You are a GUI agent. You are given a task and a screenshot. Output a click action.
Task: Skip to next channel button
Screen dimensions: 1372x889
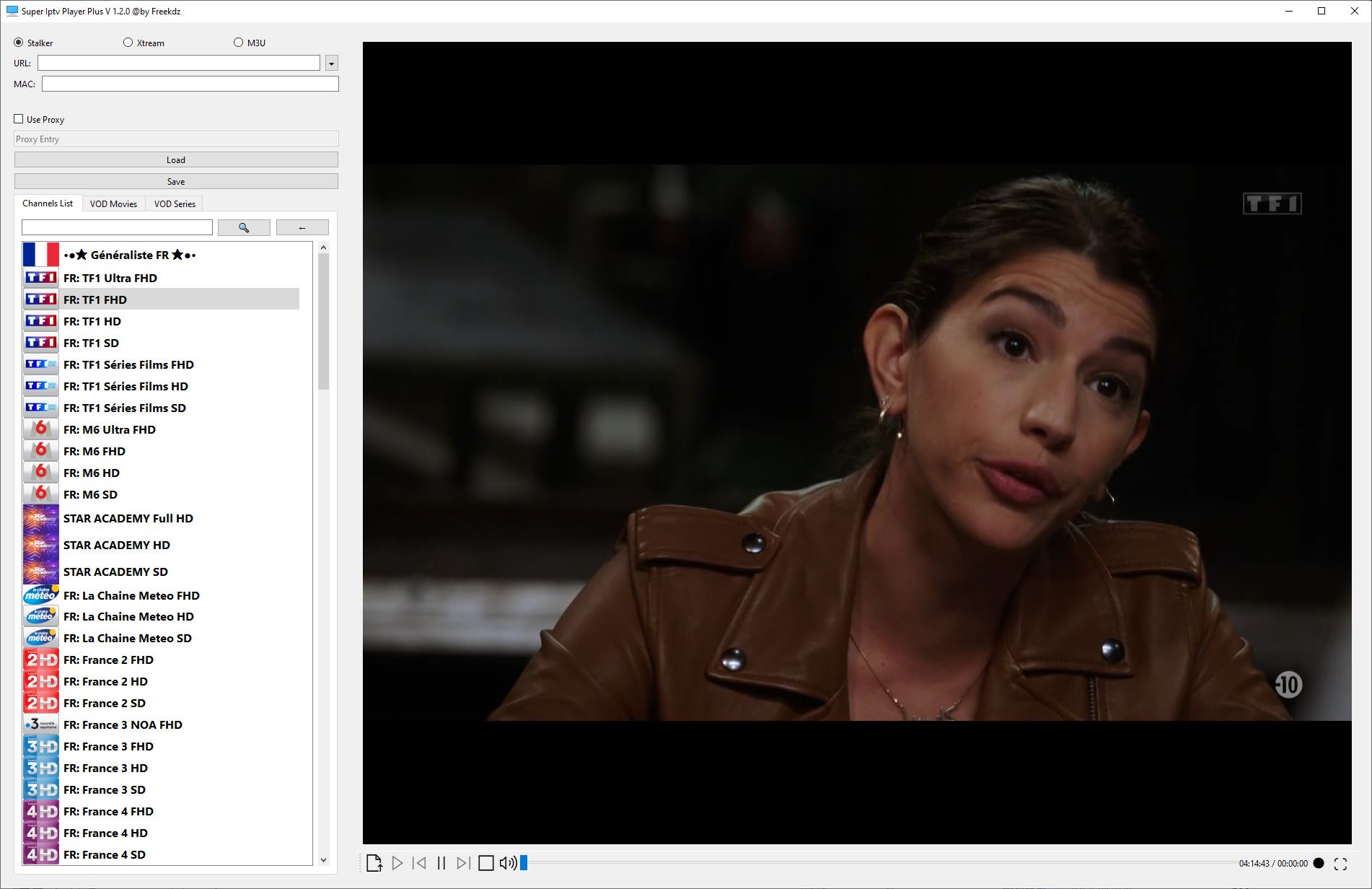(x=464, y=863)
